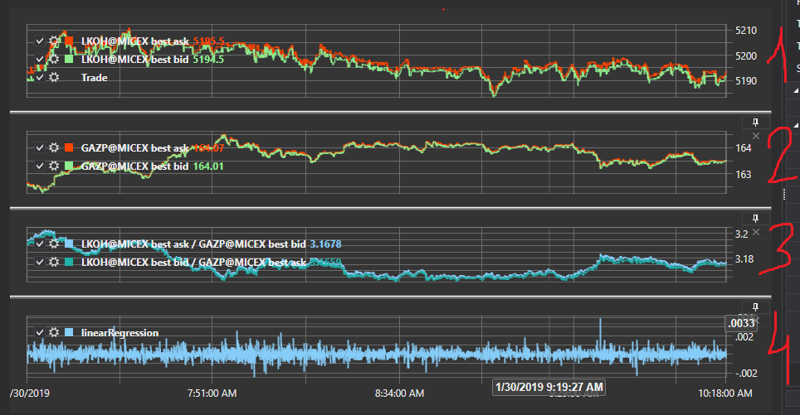The width and height of the screenshot is (800, 415).
Task: Open settings gear for LKOH best ask series
Action: click(x=54, y=42)
